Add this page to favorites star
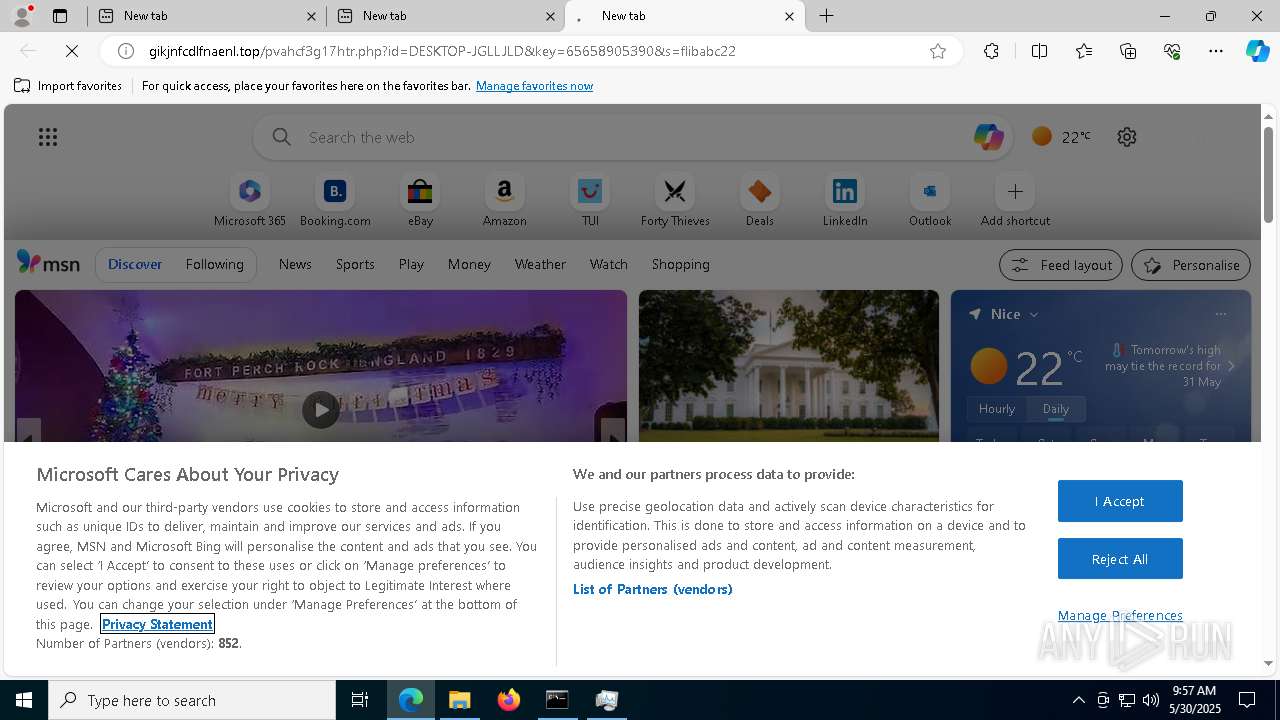This screenshot has height=720, width=1280. [x=938, y=51]
